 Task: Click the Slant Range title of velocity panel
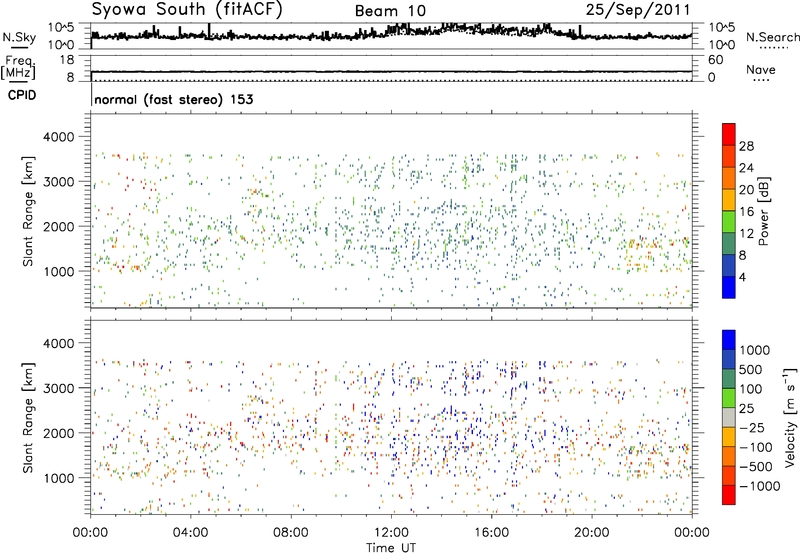[28, 418]
